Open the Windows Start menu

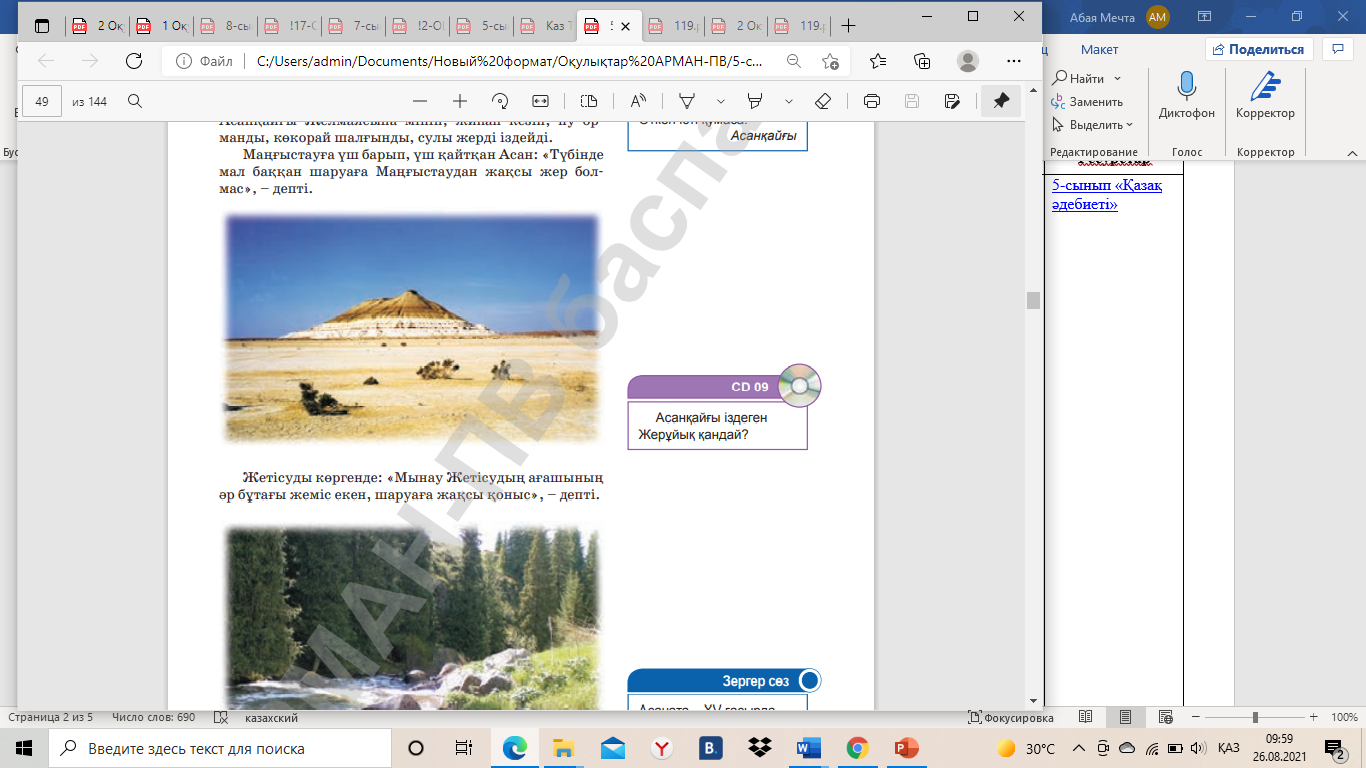tap(24, 748)
